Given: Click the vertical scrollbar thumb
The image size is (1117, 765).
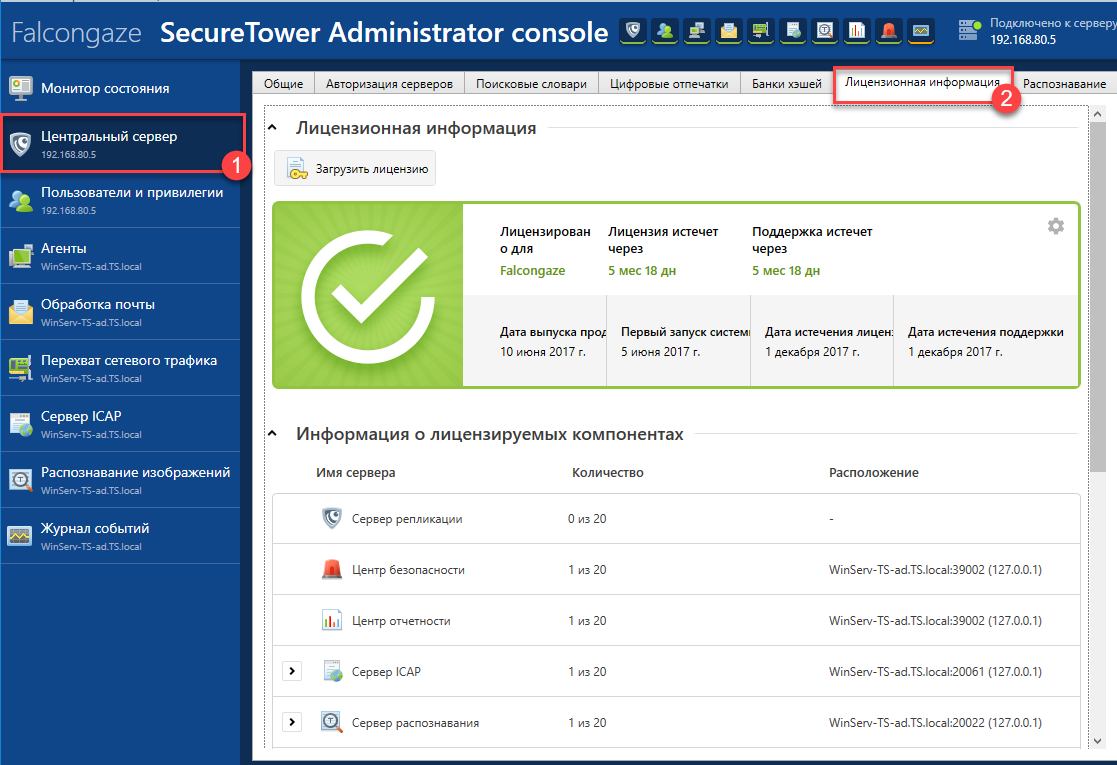Looking at the screenshot, I should click(x=1097, y=296).
